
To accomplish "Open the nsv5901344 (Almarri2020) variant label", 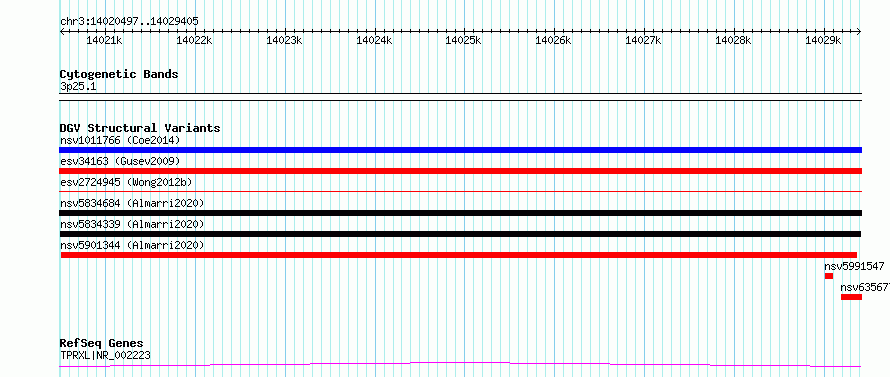I will click(132, 245).
